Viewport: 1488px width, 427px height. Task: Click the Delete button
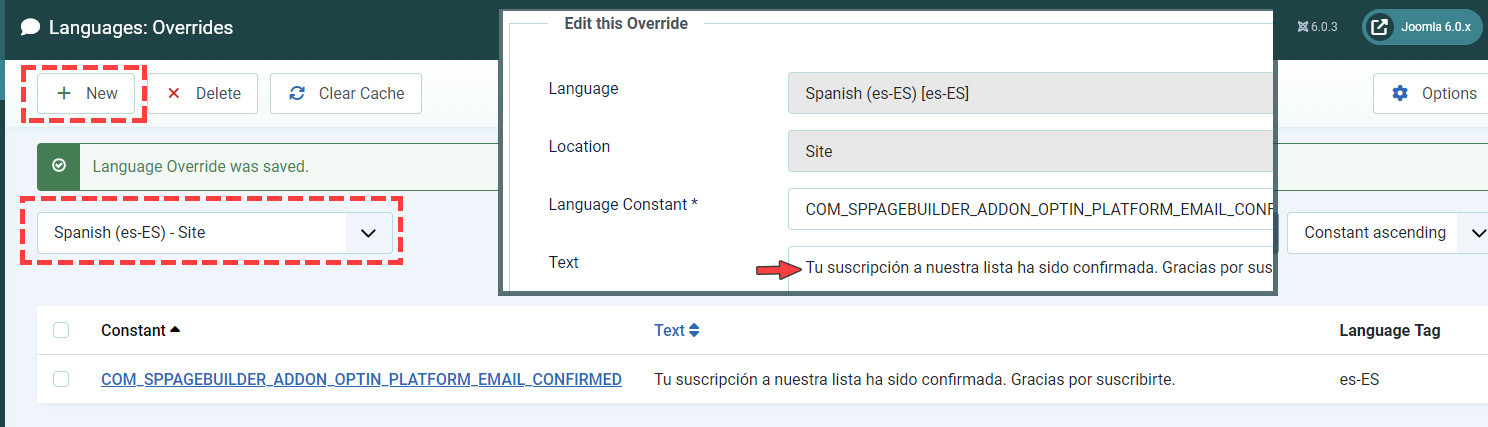click(x=203, y=93)
